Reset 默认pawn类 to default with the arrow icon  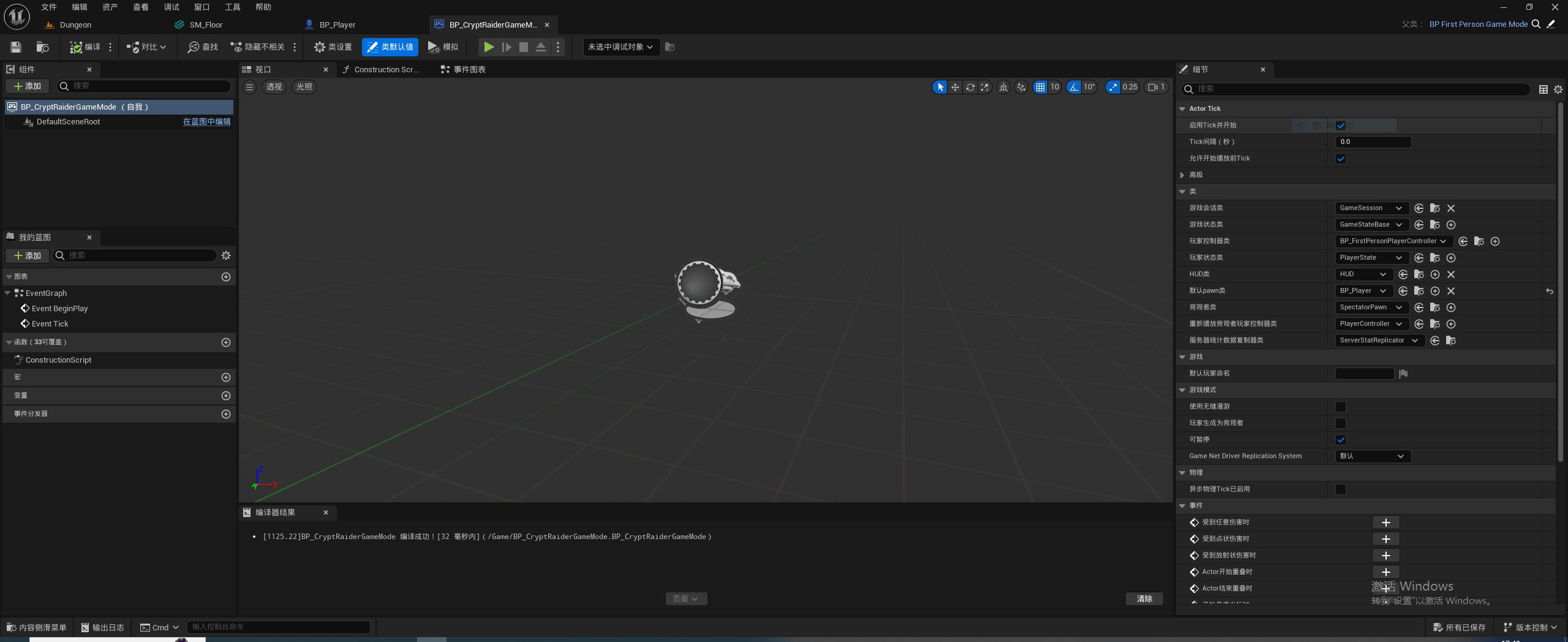pyautogui.click(x=1549, y=292)
